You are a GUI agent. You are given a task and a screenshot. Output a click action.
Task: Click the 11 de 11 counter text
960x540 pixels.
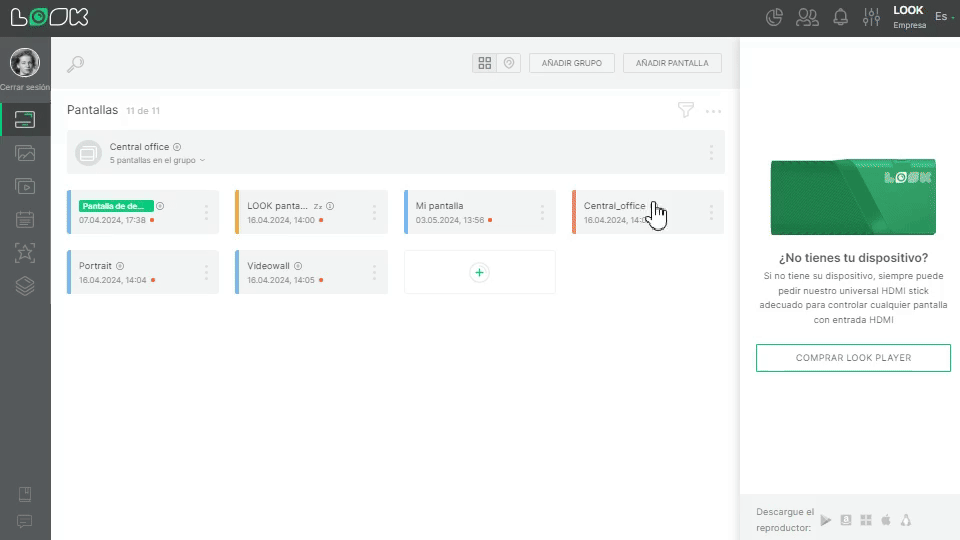143,111
